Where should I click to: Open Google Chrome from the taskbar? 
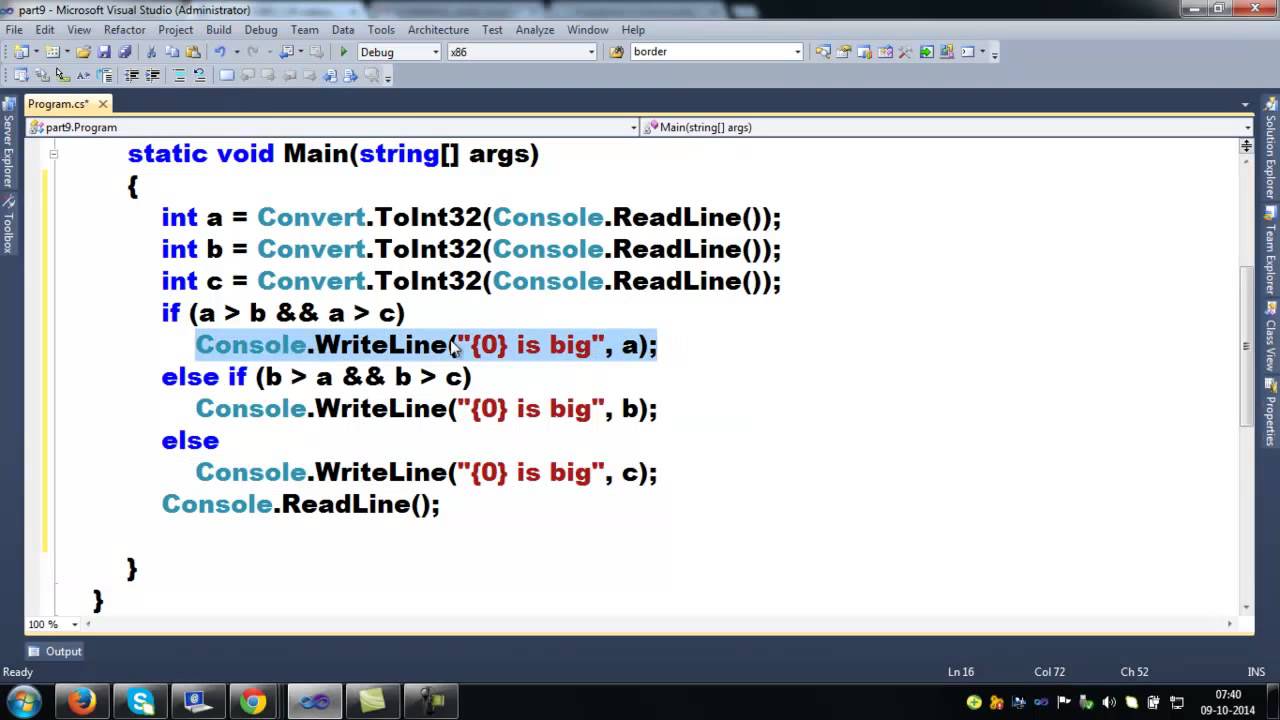pyautogui.click(x=254, y=701)
